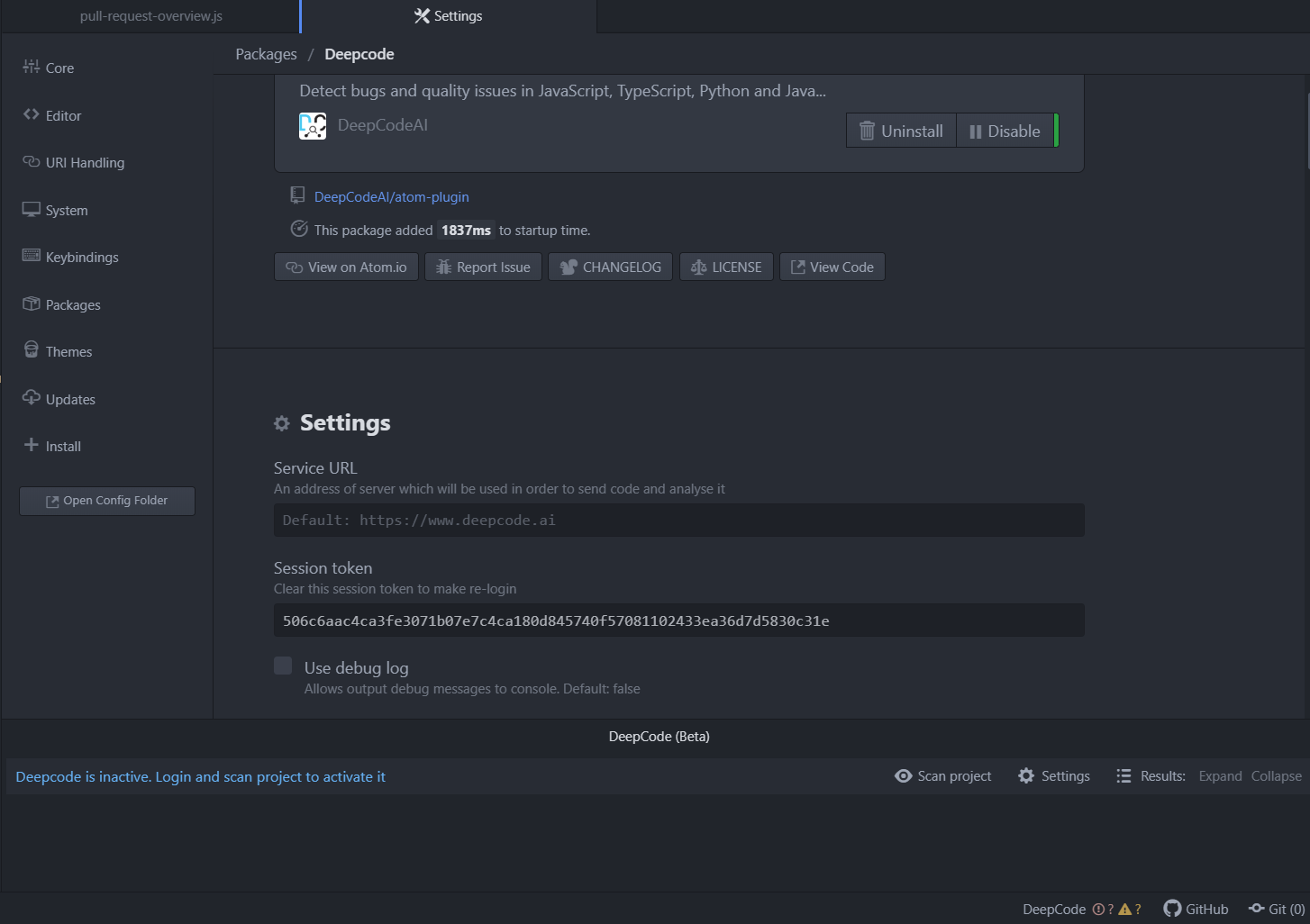This screenshot has width=1310, height=924.
Task: Click Scan project in DeepCode panel
Action: pos(942,776)
